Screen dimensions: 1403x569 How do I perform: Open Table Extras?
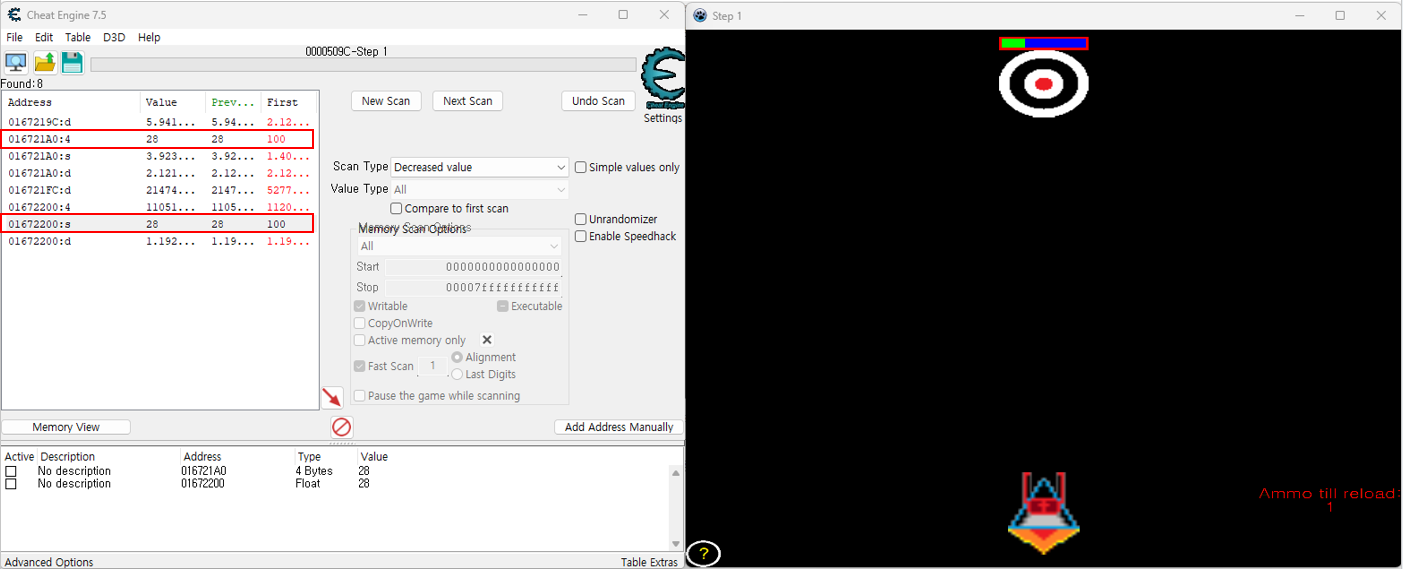649,562
